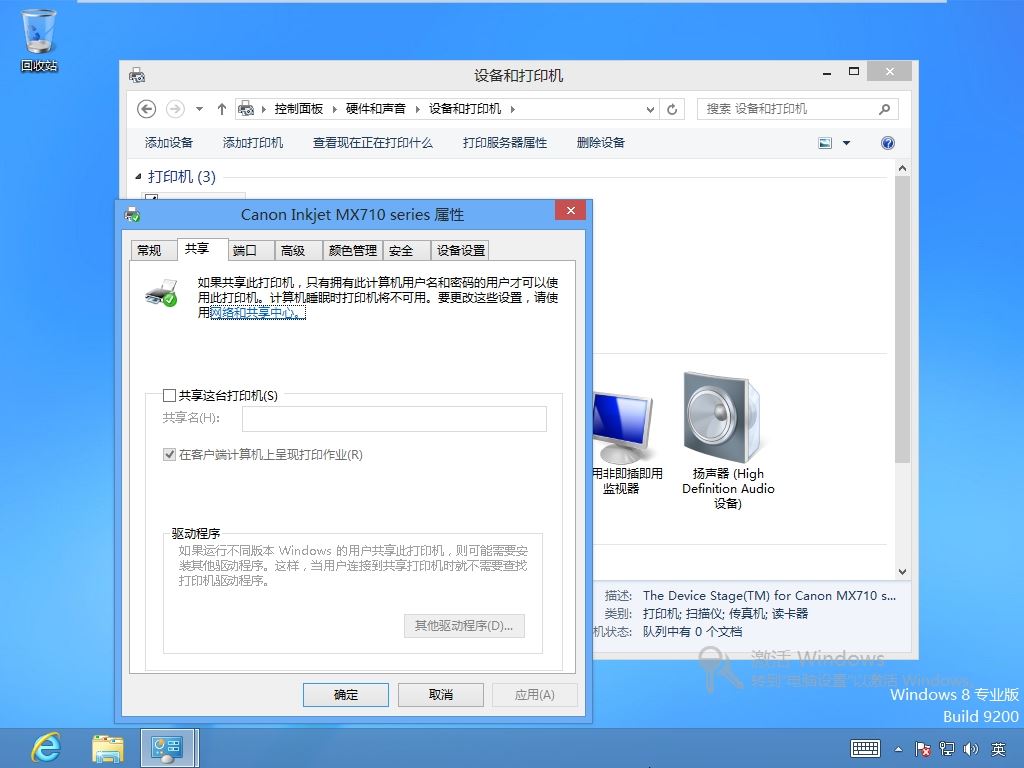
Task: Open address bar history dropdown
Action: pyautogui.click(x=650, y=109)
